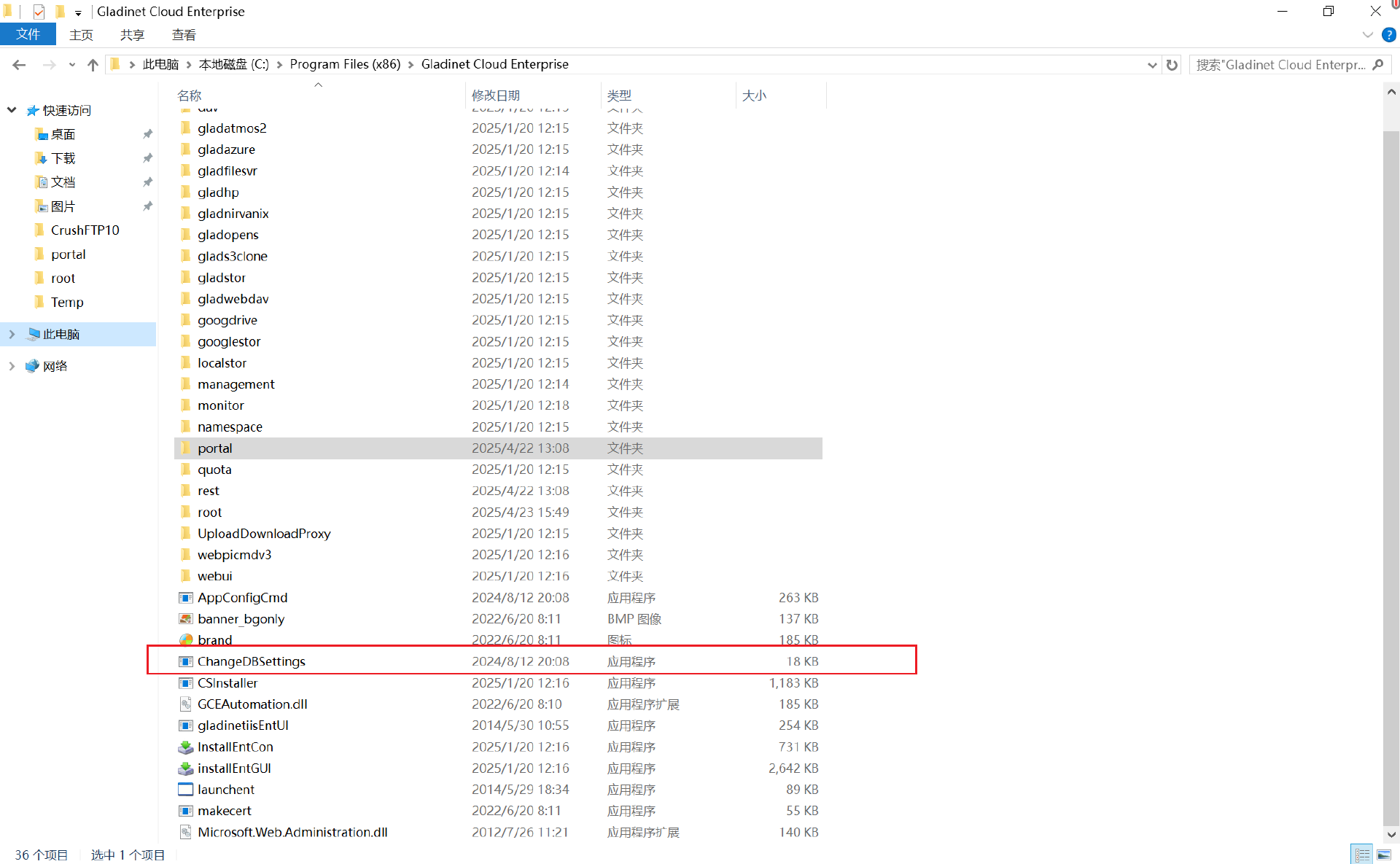This screenshot has height=864, width=1400.
Task: Switch to the 查看 ribbon tab
Action: point(184,35)
